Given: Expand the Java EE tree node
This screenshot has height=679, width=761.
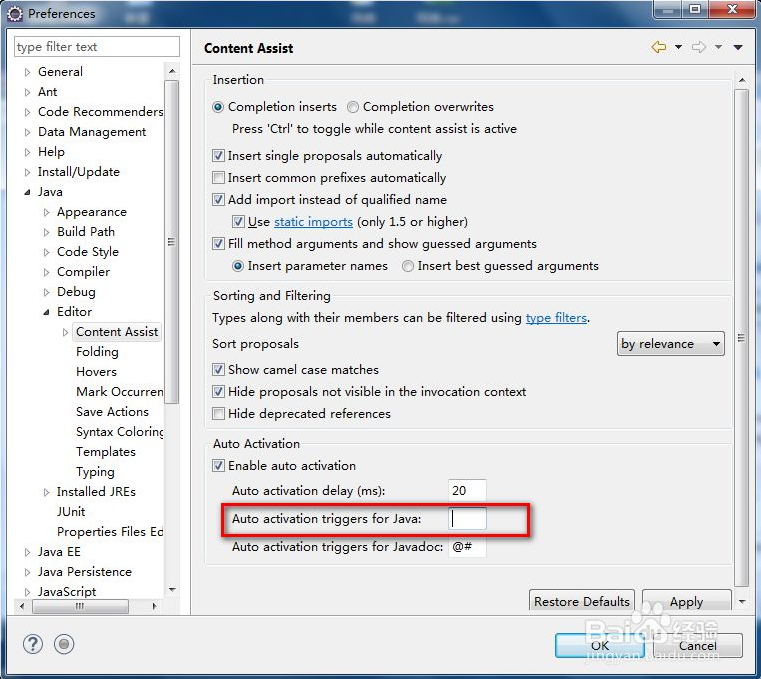Looking at the screenshot, I should 27,552.
